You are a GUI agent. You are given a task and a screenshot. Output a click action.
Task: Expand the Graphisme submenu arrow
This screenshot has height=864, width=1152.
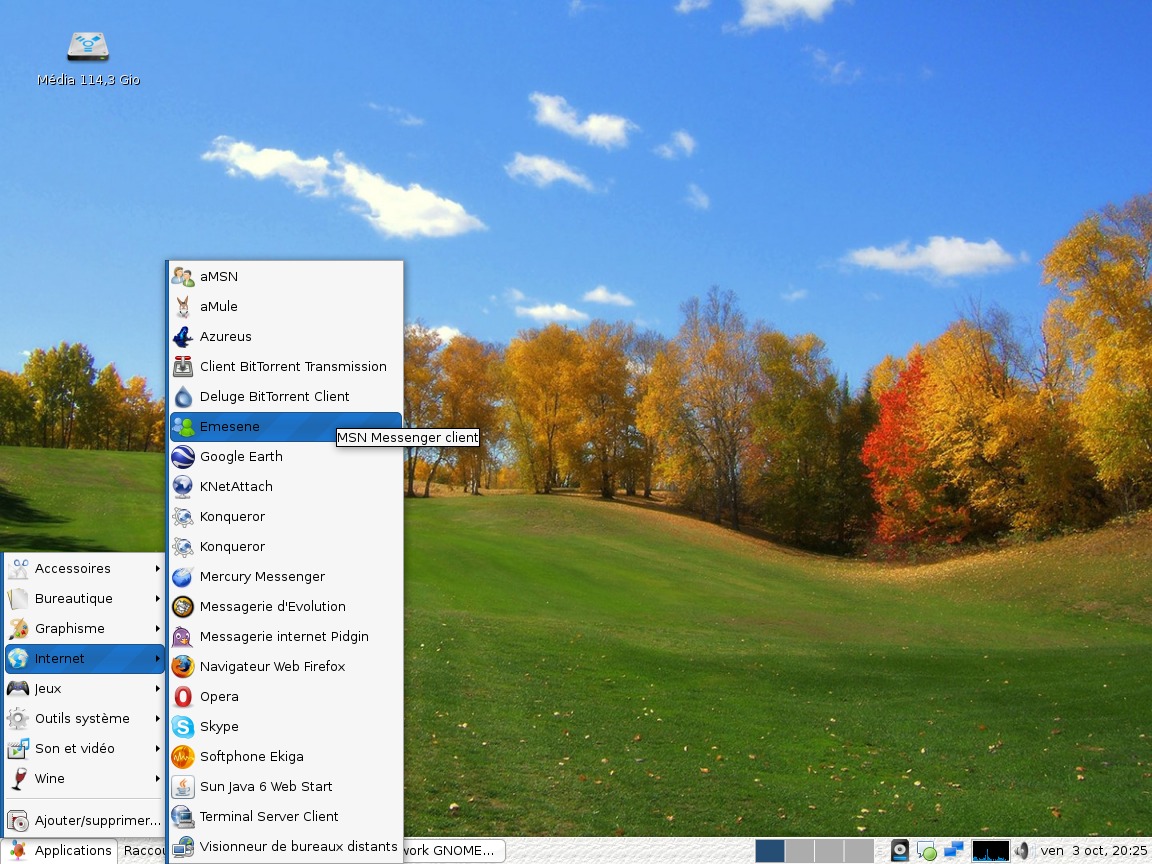click(157, 629)
